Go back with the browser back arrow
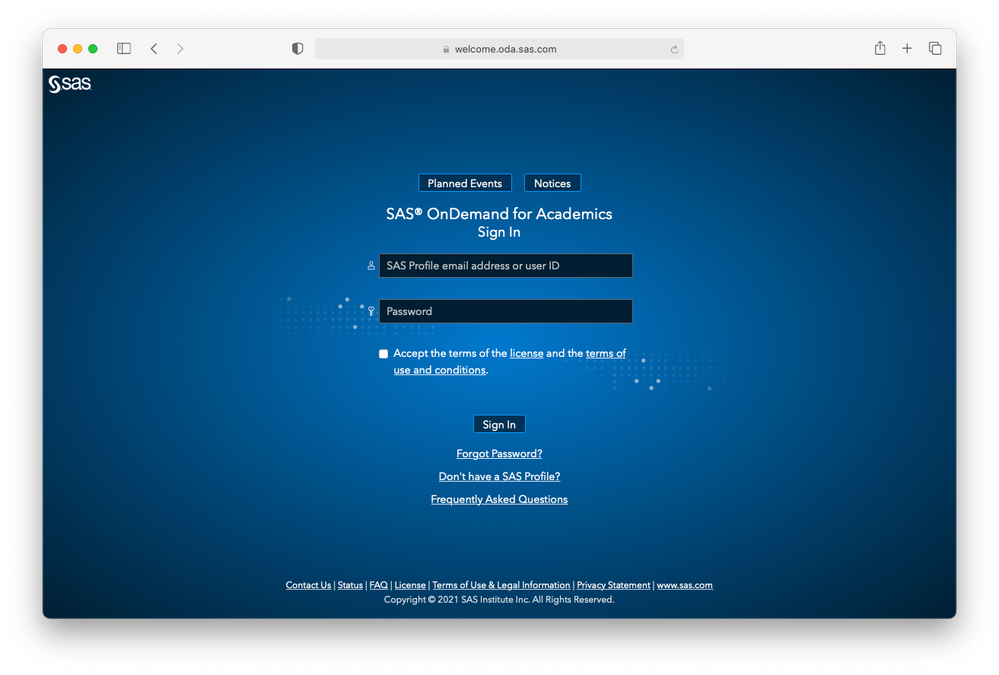 coord(154,48)
